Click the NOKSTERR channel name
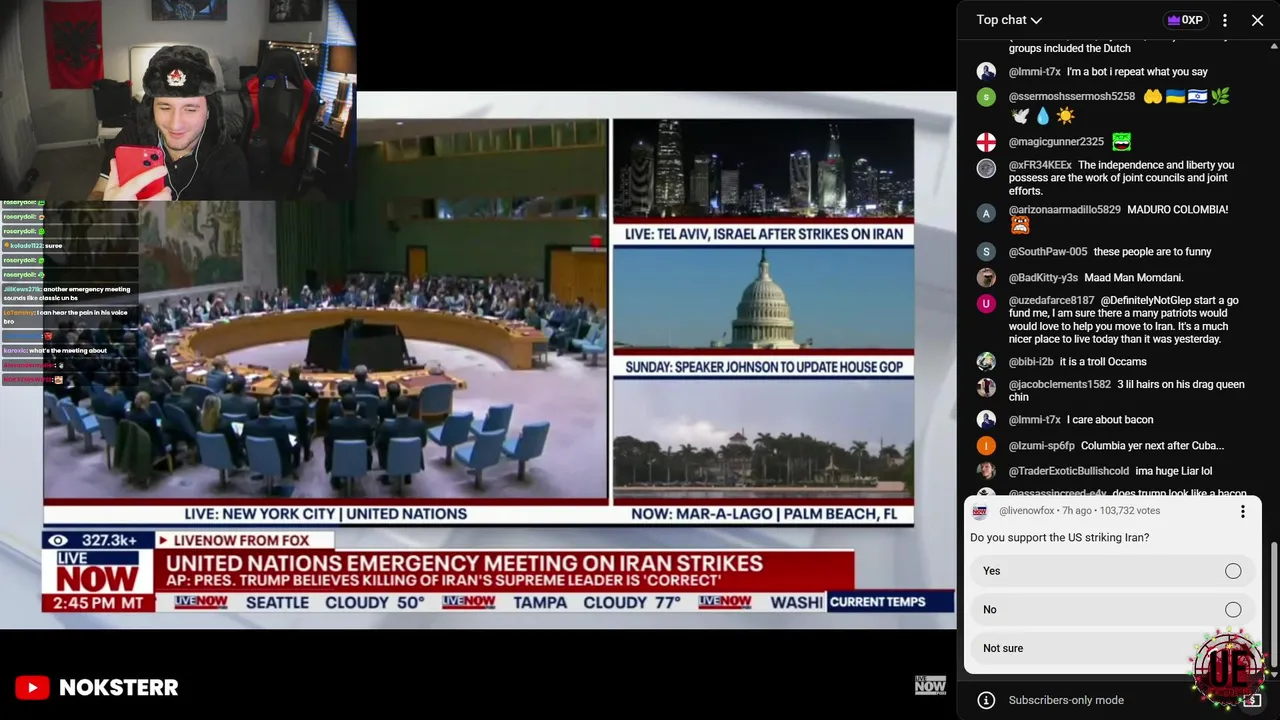 [119, 688]
